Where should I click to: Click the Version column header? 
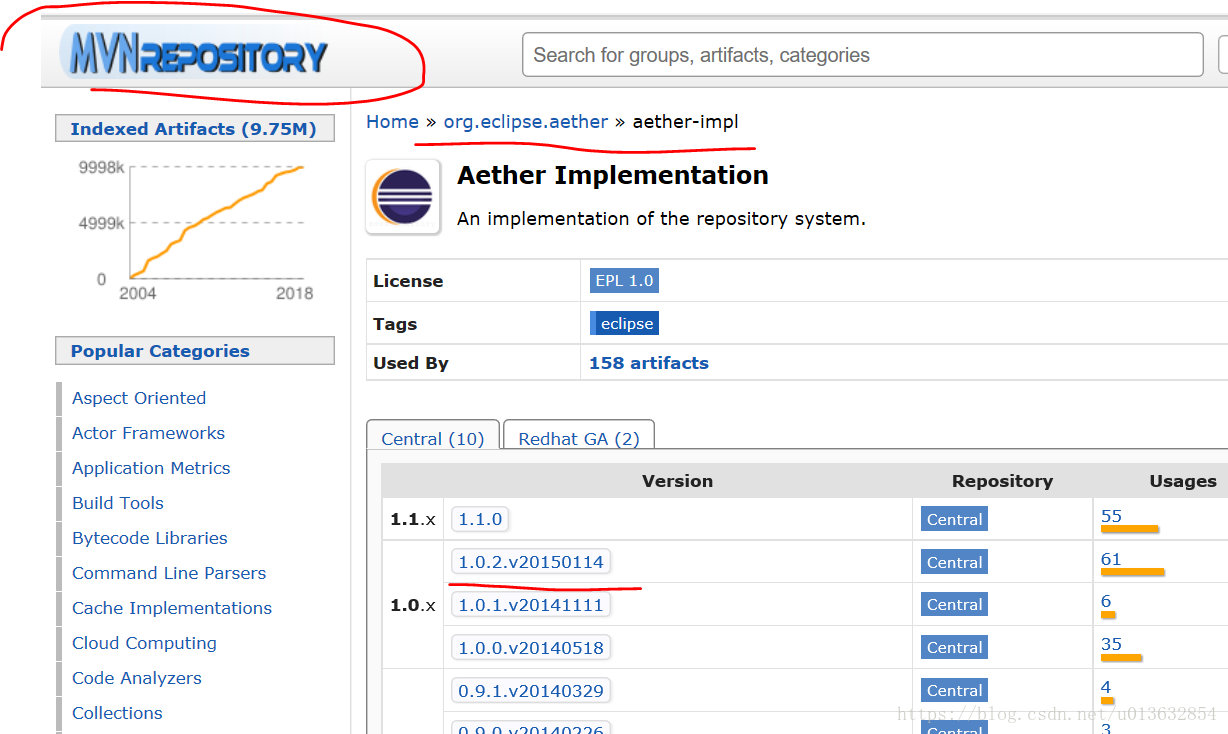[x=677, y=481]
